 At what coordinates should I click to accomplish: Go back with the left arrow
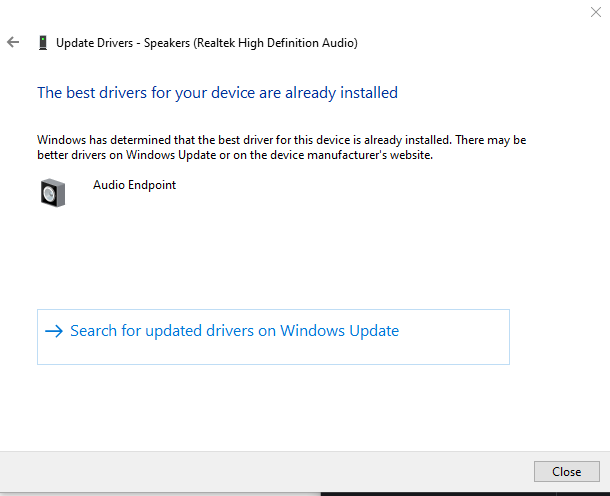tap(13, 42)
